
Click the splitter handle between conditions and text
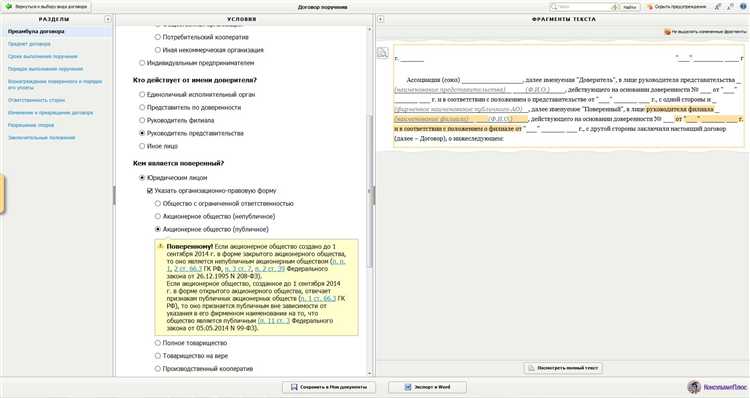(374, 195)
